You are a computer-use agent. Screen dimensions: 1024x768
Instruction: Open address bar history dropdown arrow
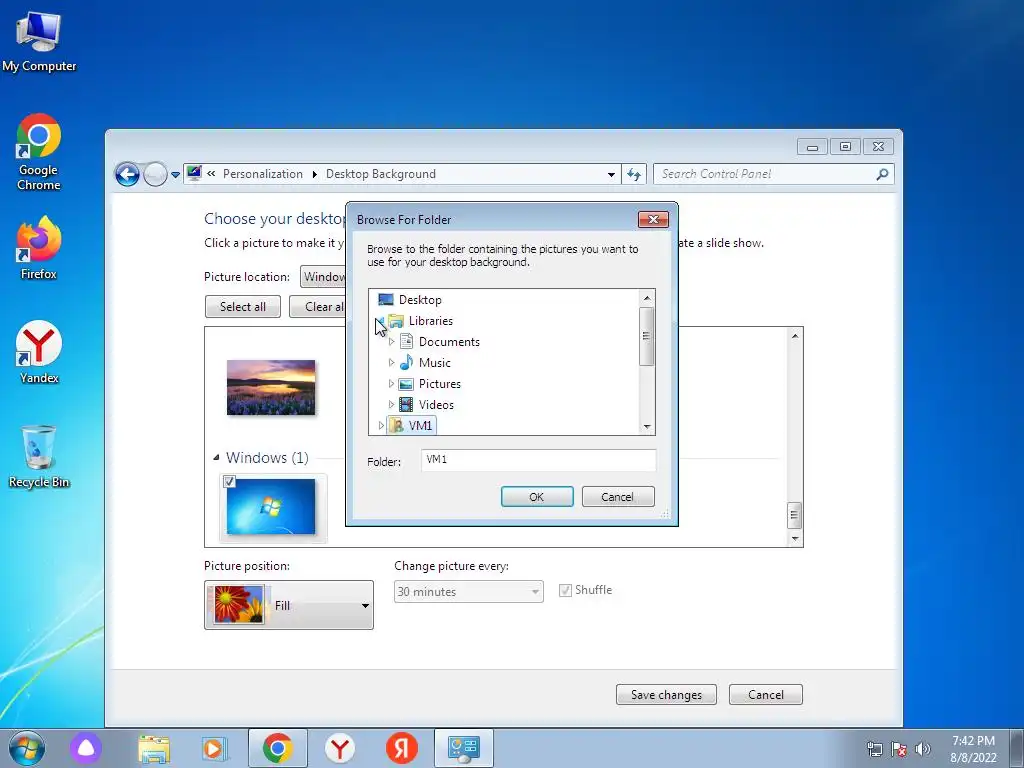point(611,174)
